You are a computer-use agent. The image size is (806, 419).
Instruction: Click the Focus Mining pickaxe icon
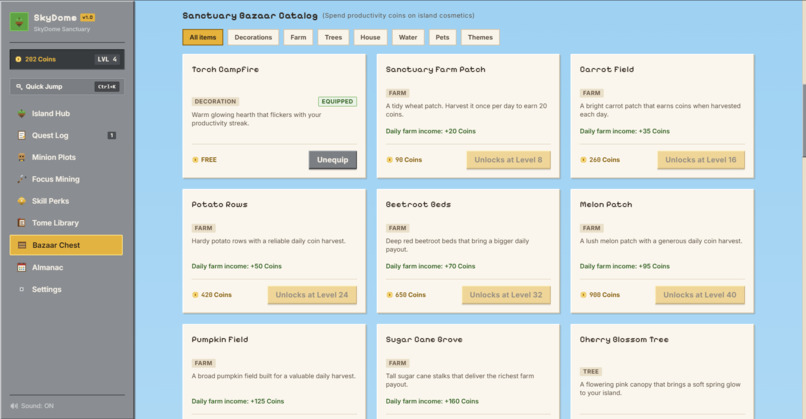[22, 179]
